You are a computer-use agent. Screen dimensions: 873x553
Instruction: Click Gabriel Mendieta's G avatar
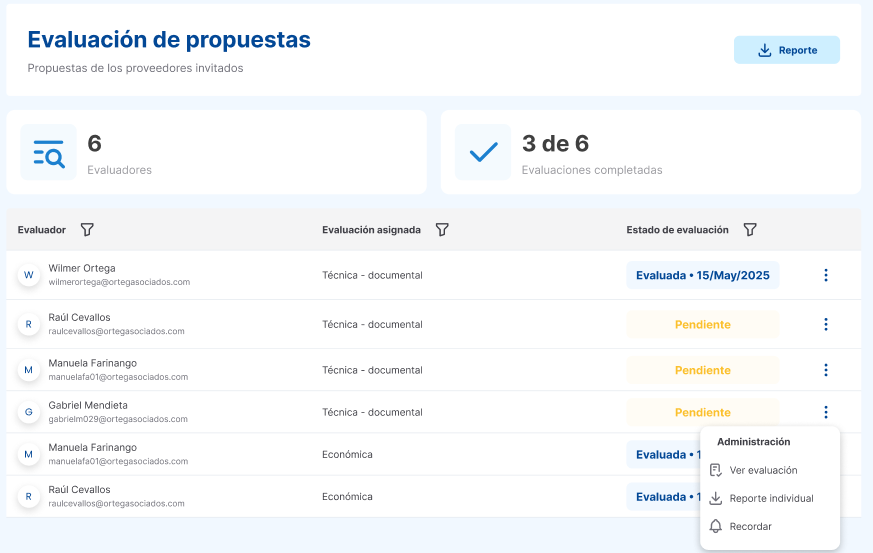pos(28,412)
